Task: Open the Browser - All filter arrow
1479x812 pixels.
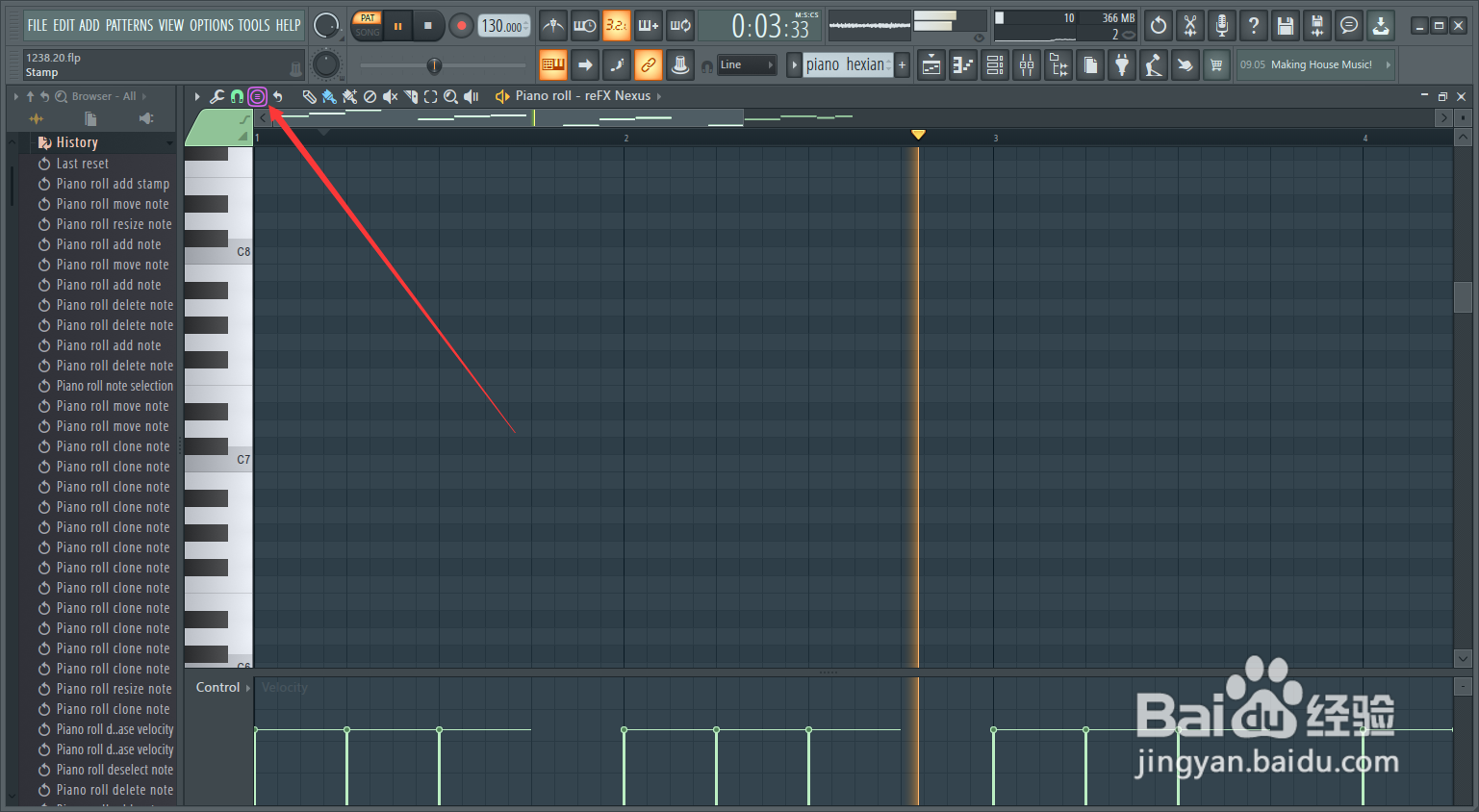Action: coord(145,96)
